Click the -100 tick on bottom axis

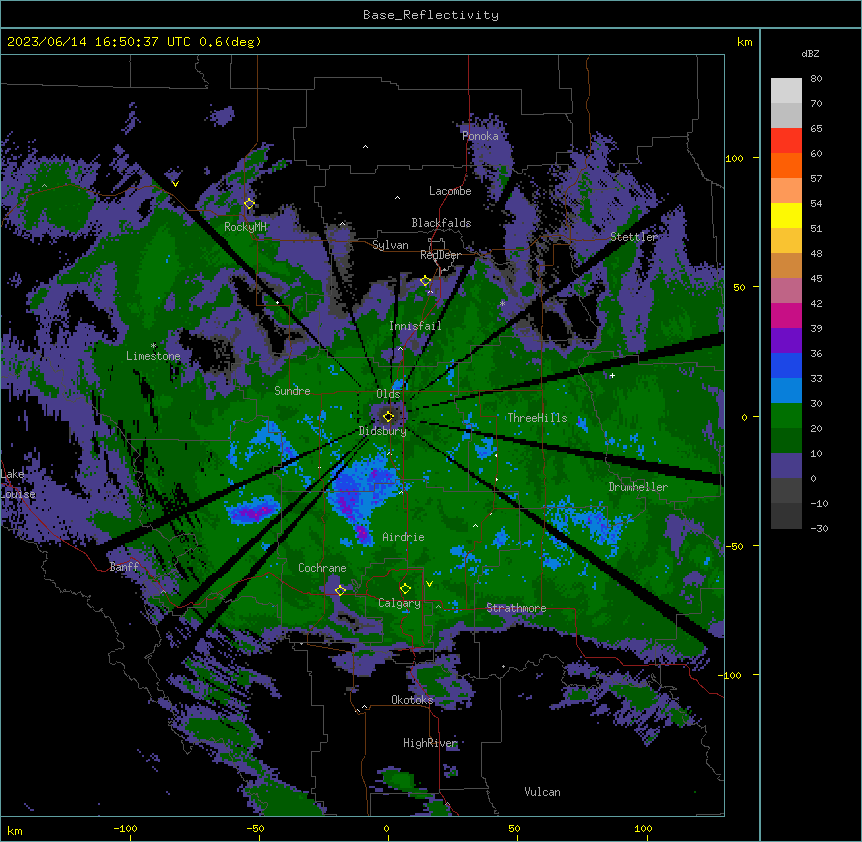125,828
